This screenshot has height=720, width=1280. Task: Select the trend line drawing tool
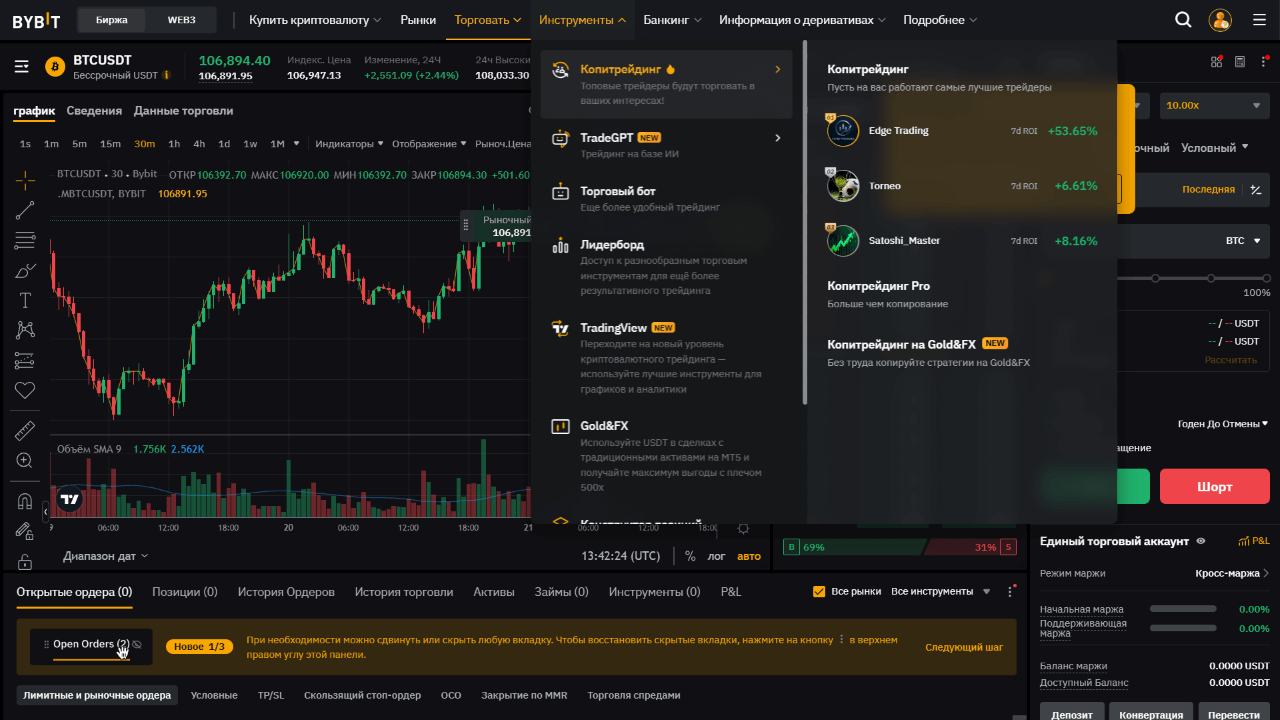pos(25,210)
